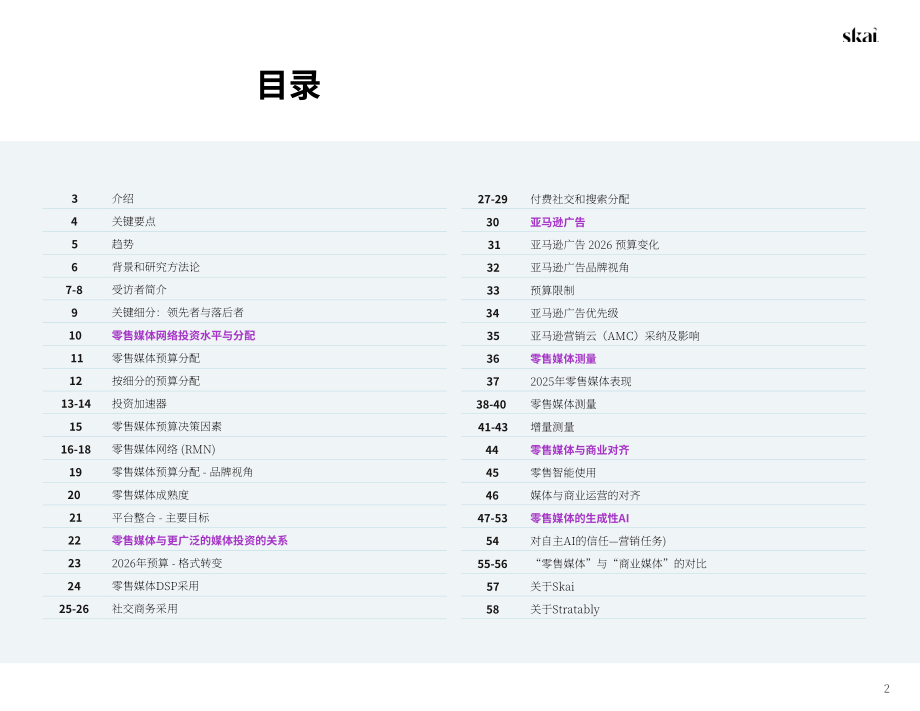920x711 pixels.
Task: Open 社交商务采用 on pages 25-26
Action: pos(144,609)
